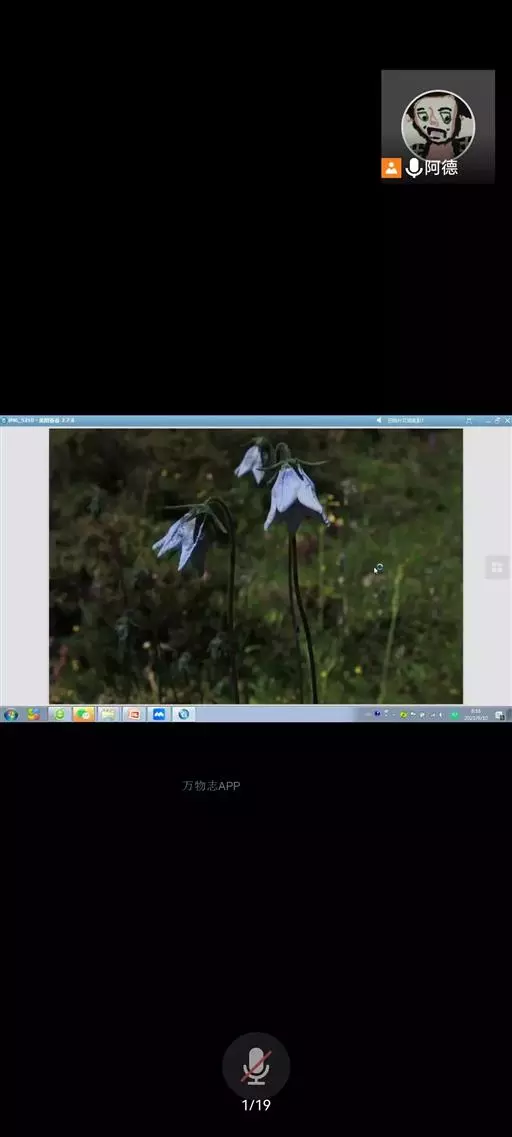Click 阿德's cartoon avatar picture

[x=438, y=125]
